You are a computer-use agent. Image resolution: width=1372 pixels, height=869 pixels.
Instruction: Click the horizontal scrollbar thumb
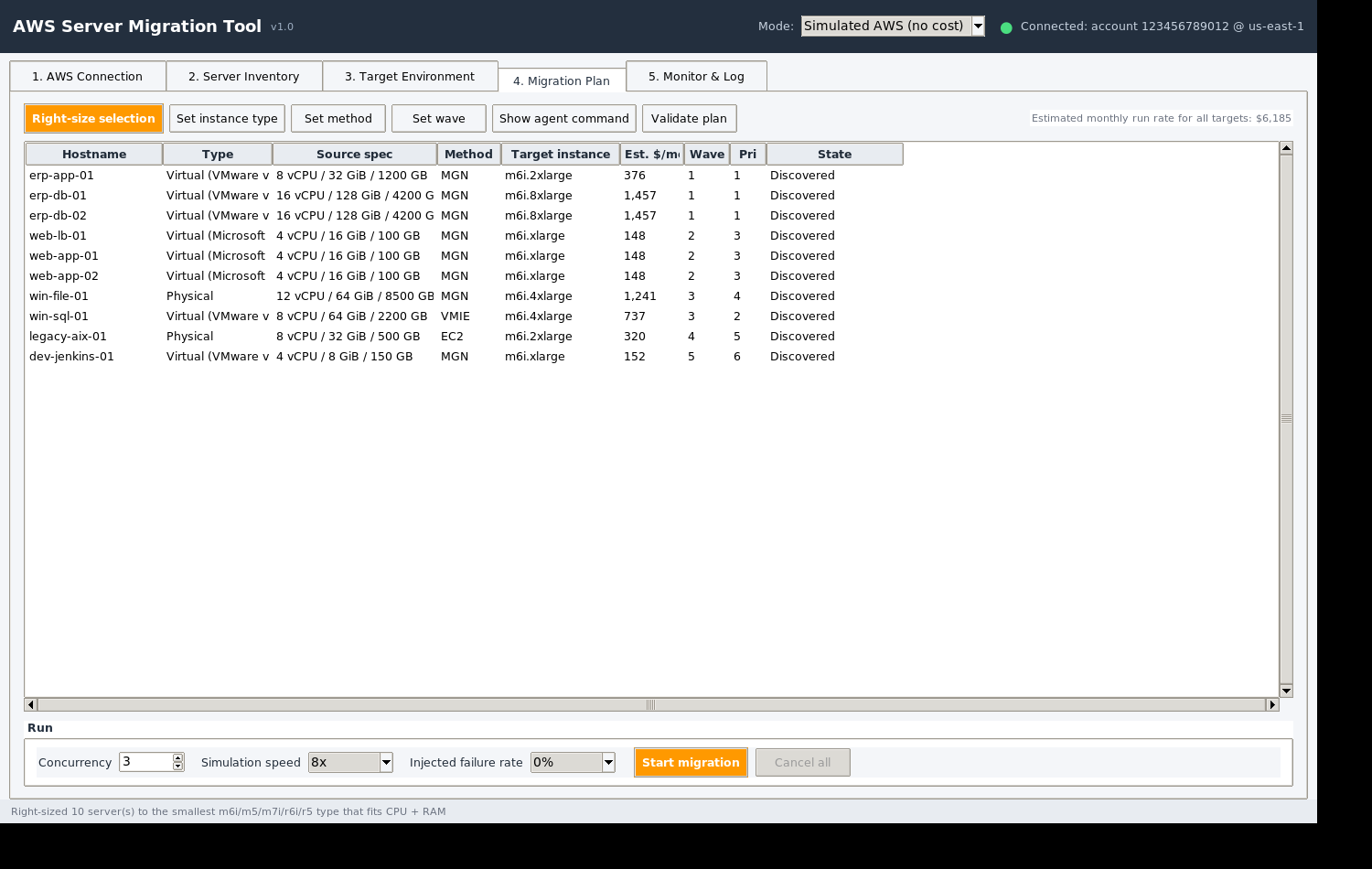(x=650, y=704)
